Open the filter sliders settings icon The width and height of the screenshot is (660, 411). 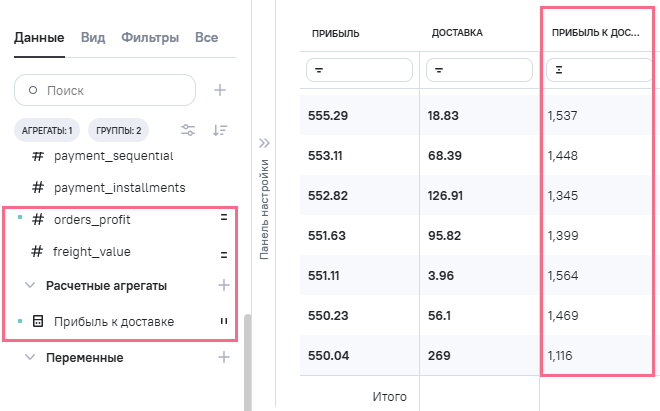pos(187,130)
